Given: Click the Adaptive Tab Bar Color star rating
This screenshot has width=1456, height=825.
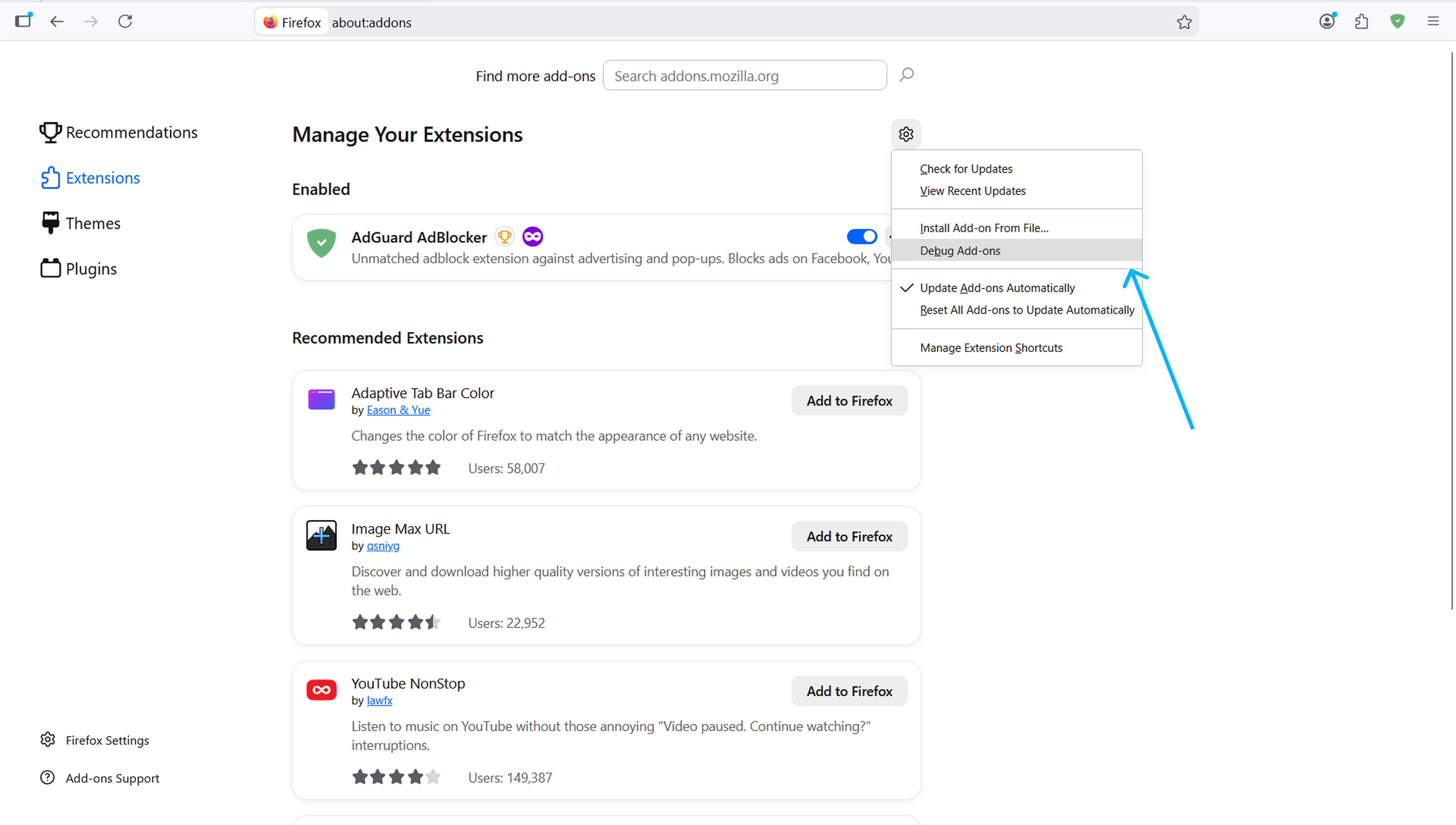Looking at the screenshot, I should (x=396, y=468).
